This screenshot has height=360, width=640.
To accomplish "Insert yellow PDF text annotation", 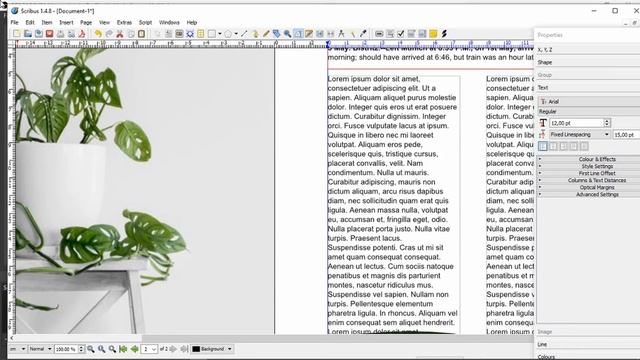I will click(433, 33).
